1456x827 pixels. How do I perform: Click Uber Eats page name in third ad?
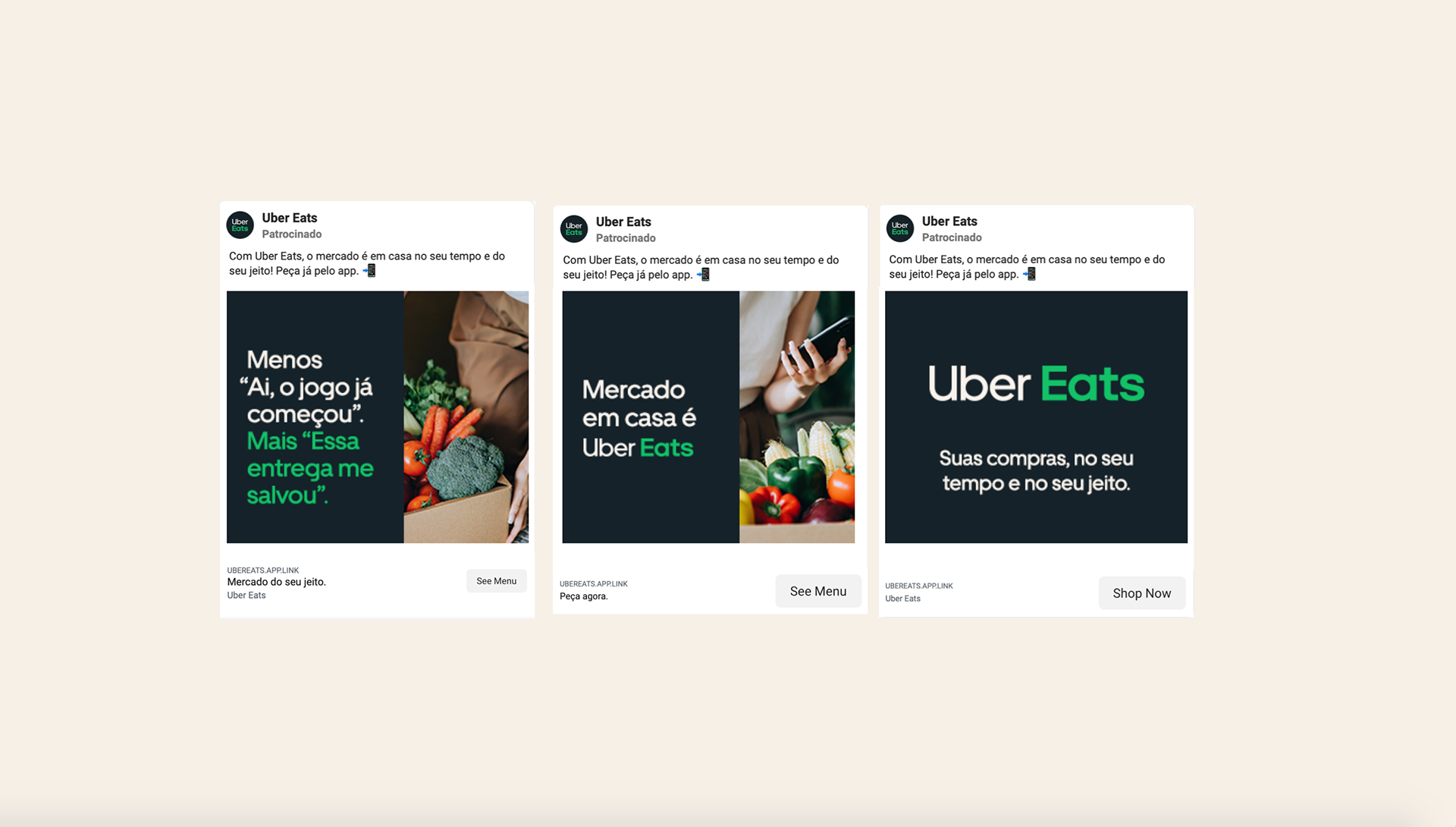(949, 222)
